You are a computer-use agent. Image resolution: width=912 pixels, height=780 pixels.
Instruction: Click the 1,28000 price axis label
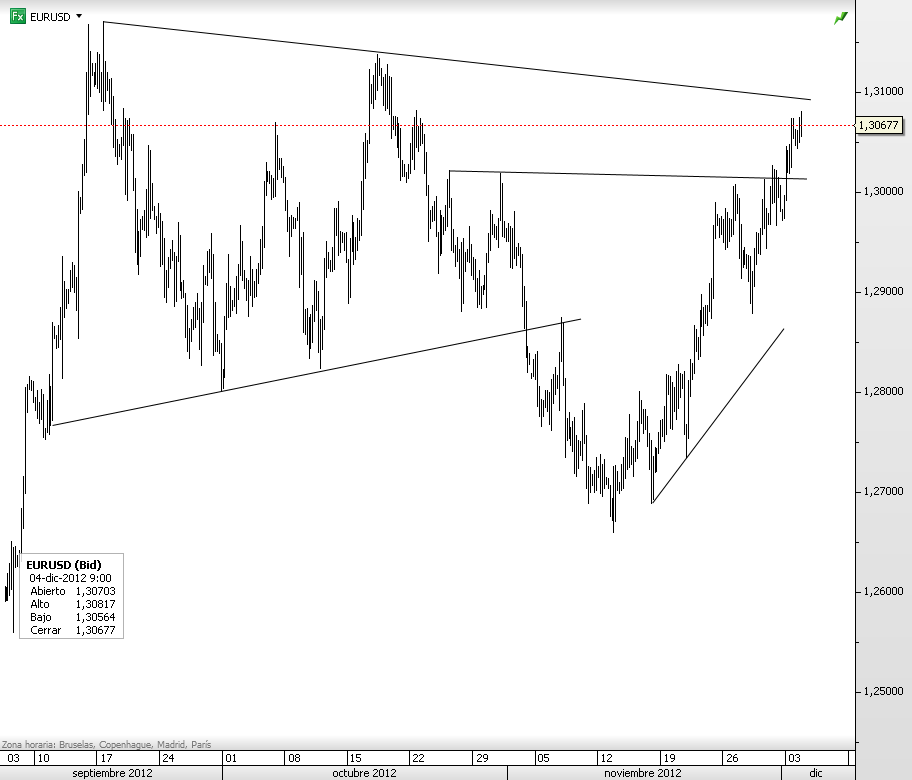point(884,391)
